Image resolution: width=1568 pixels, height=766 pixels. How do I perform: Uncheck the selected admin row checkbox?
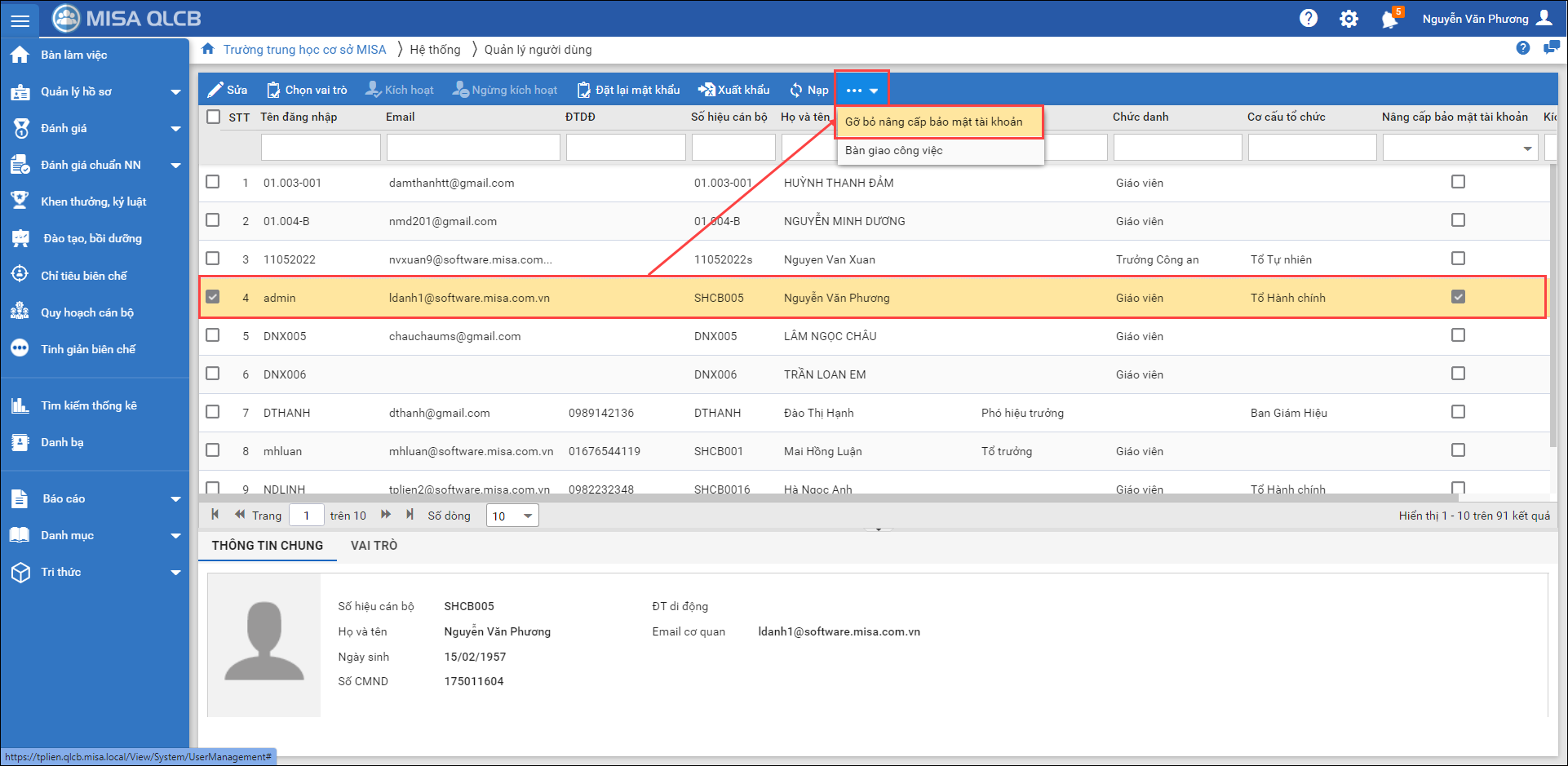[213, 297]
